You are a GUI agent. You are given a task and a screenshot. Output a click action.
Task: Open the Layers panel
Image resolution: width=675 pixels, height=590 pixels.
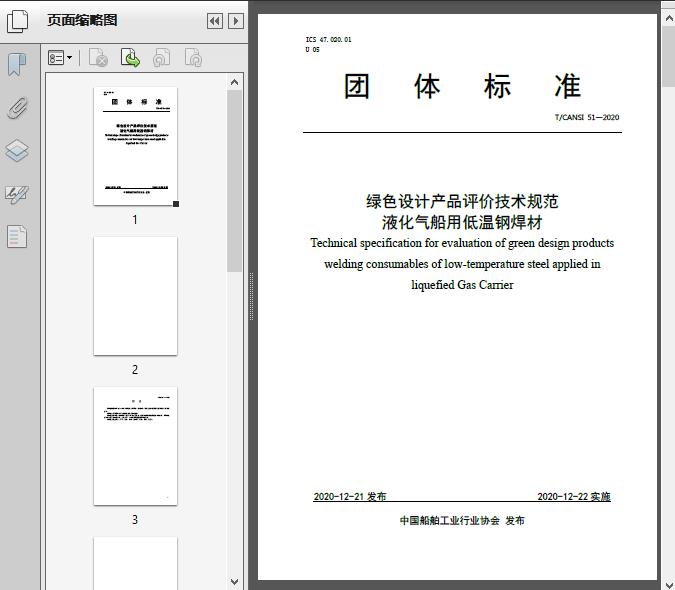click(17, 151)
